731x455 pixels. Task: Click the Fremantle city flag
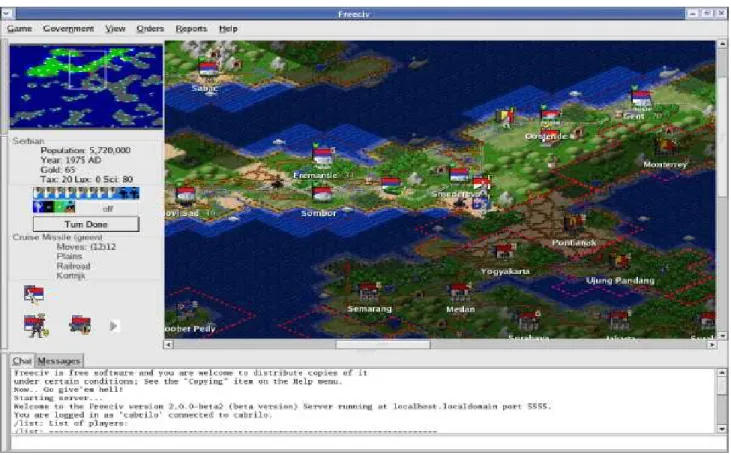[323, 155]
